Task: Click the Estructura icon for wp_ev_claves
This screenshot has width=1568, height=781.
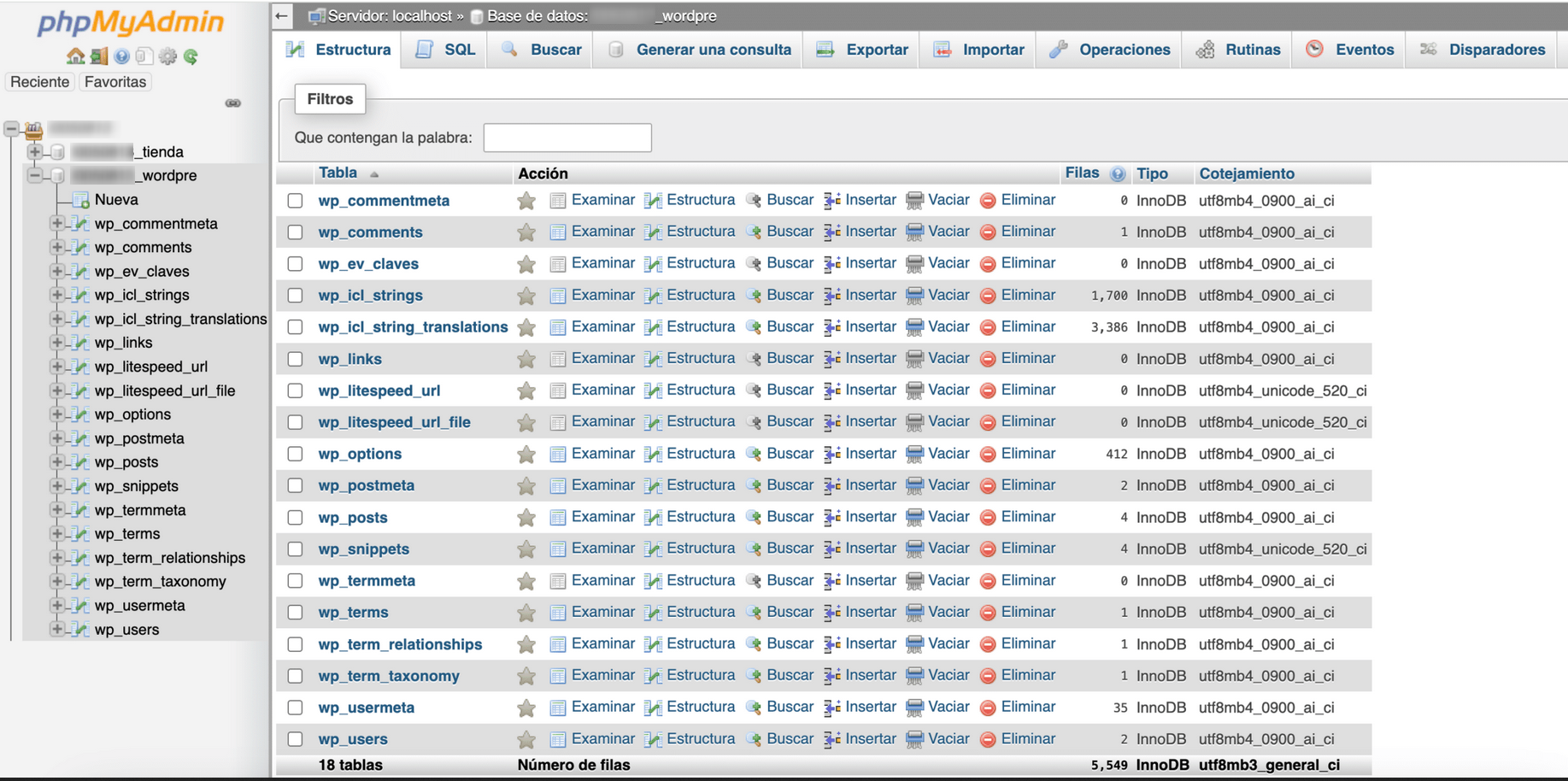Action: click(x=653, y=264)
